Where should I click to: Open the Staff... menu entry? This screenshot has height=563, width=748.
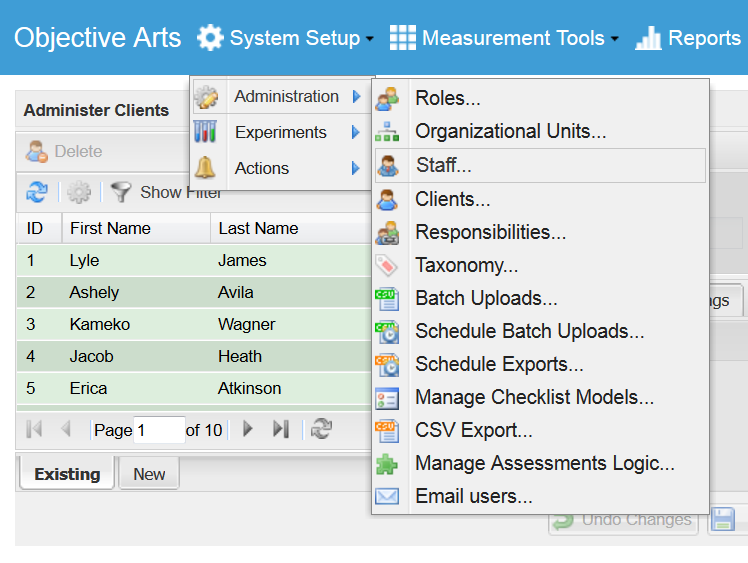click(x=540, y=166)
